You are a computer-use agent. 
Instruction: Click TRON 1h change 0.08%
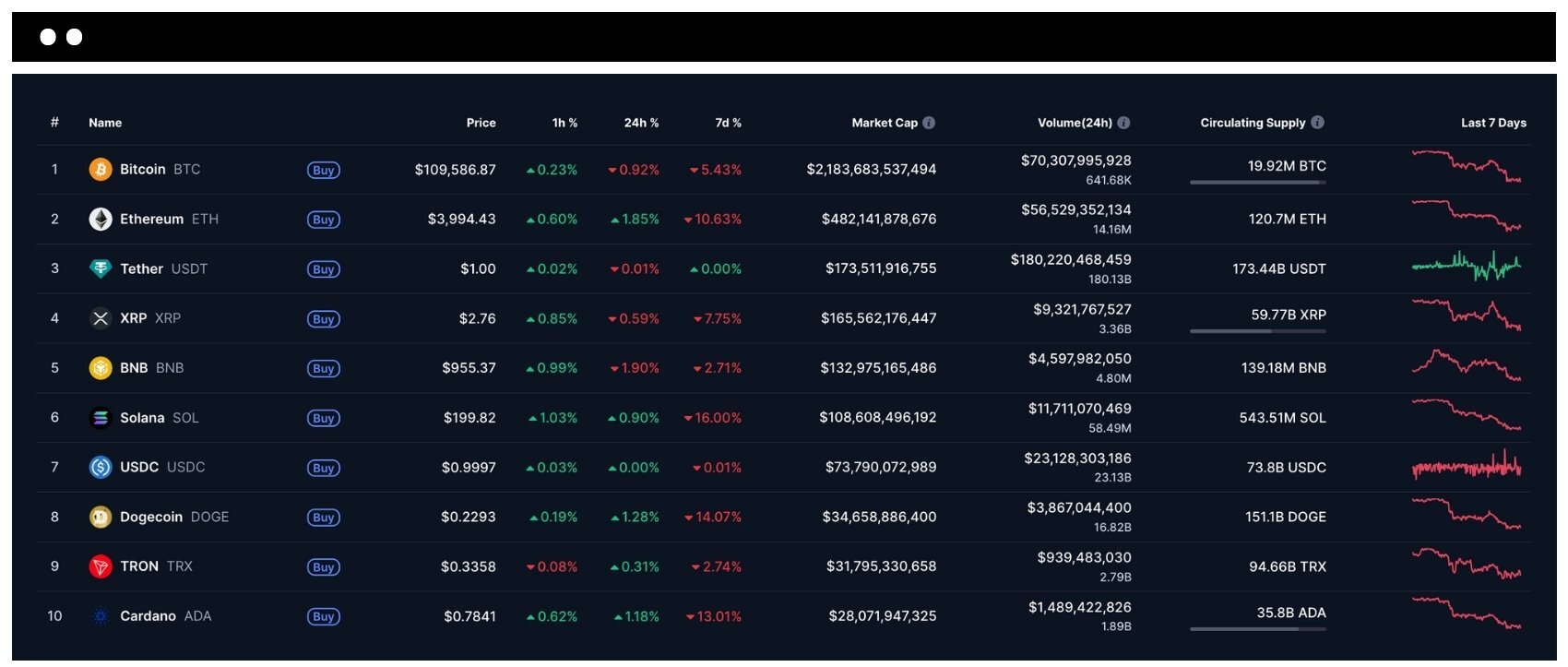coord(552,567)
